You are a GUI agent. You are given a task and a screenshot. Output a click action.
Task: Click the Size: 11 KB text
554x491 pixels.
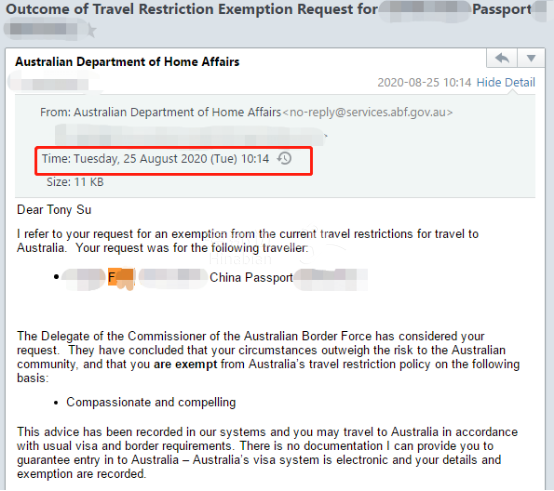pos(75,182)
